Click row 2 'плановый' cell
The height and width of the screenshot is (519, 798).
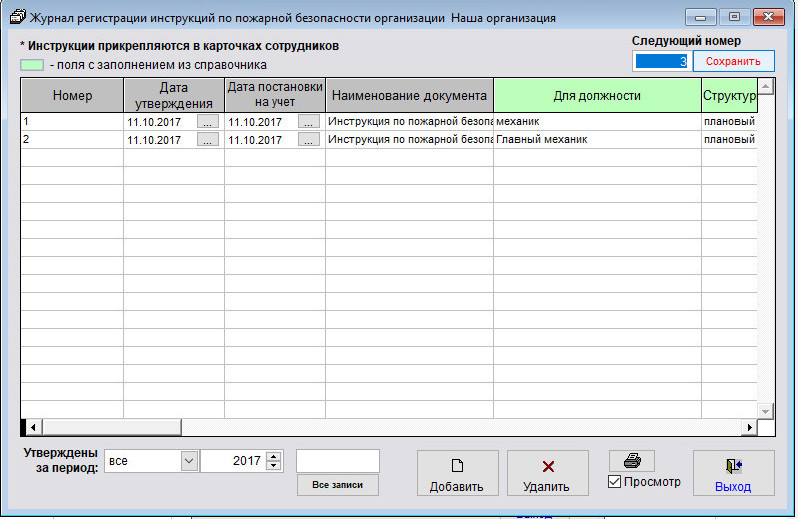729,139
